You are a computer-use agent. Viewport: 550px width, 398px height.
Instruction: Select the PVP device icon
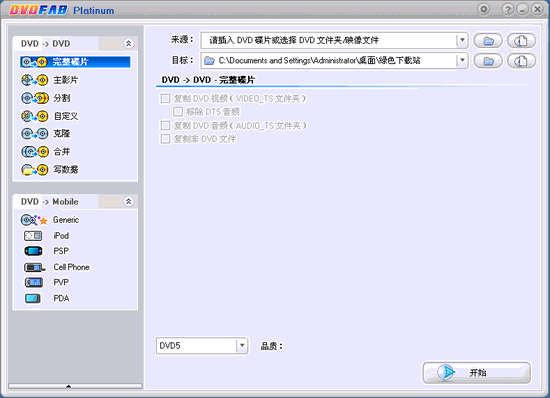pyautogui.click(x=34, y=282)
